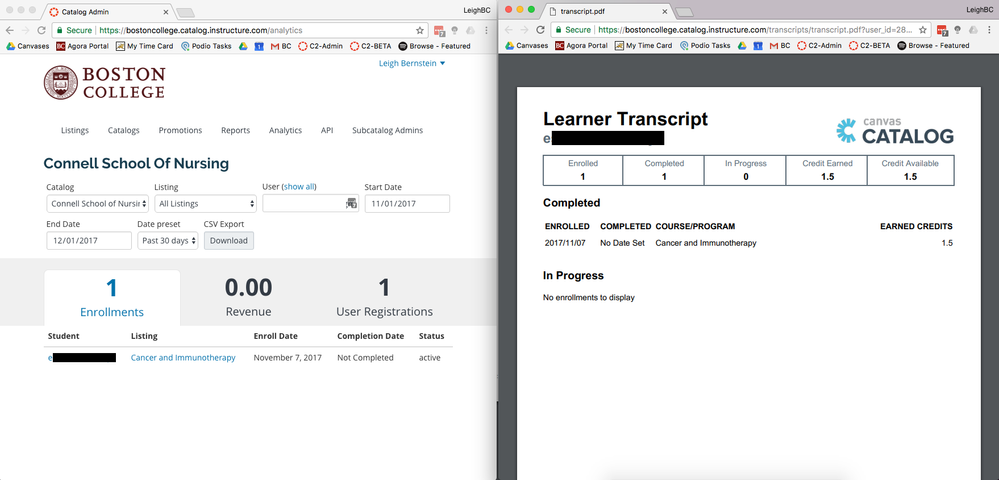Click the Boston College logo
Image resolution: width=999 pixels, height=480 pixels.
[x=104, y=83]
